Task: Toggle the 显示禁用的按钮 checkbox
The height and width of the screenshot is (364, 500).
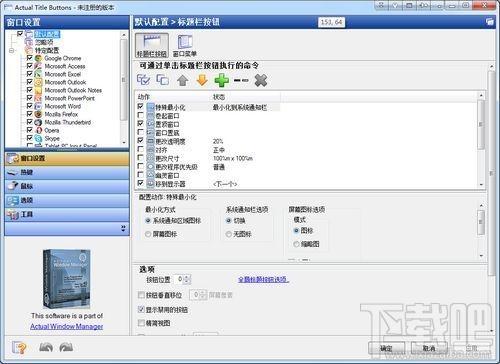Action: tap(141, 309)
